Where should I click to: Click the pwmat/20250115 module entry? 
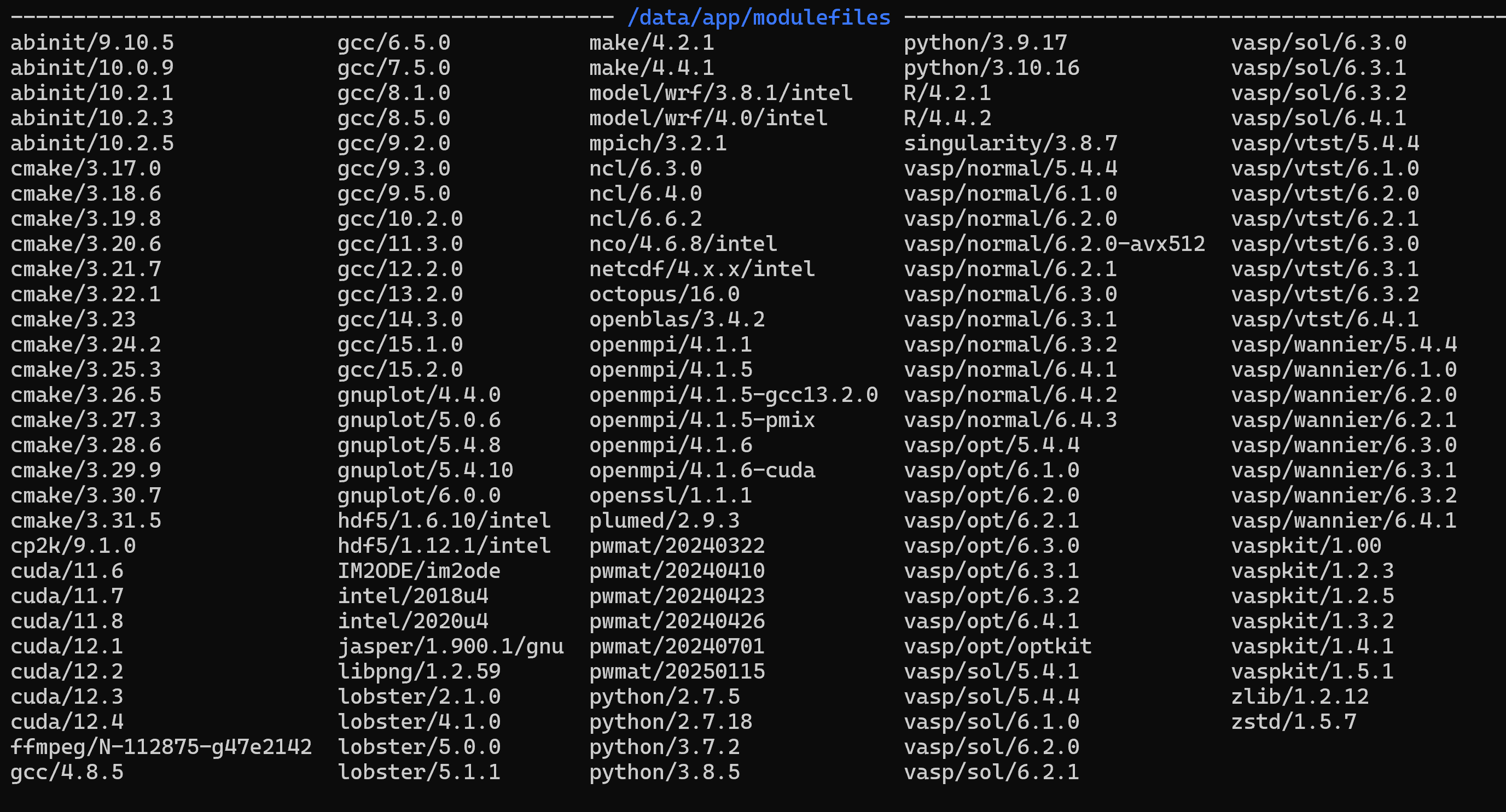[676, 672]
